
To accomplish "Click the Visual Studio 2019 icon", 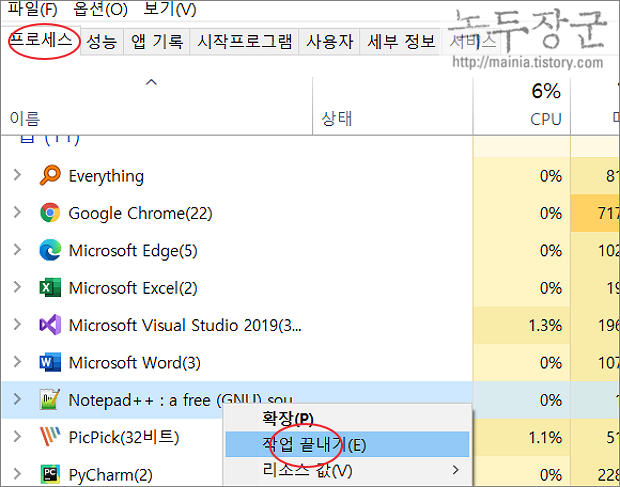I will 50,325.
